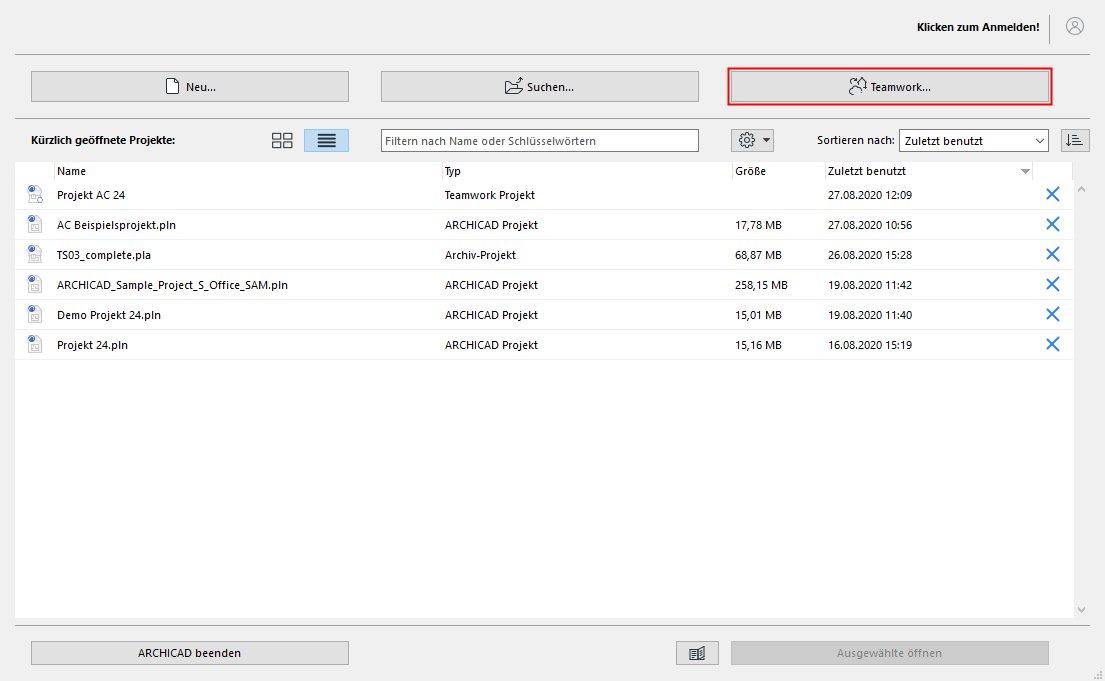
Task: Click the Demo Projekt 24.pln file icon
Action: 35,314
